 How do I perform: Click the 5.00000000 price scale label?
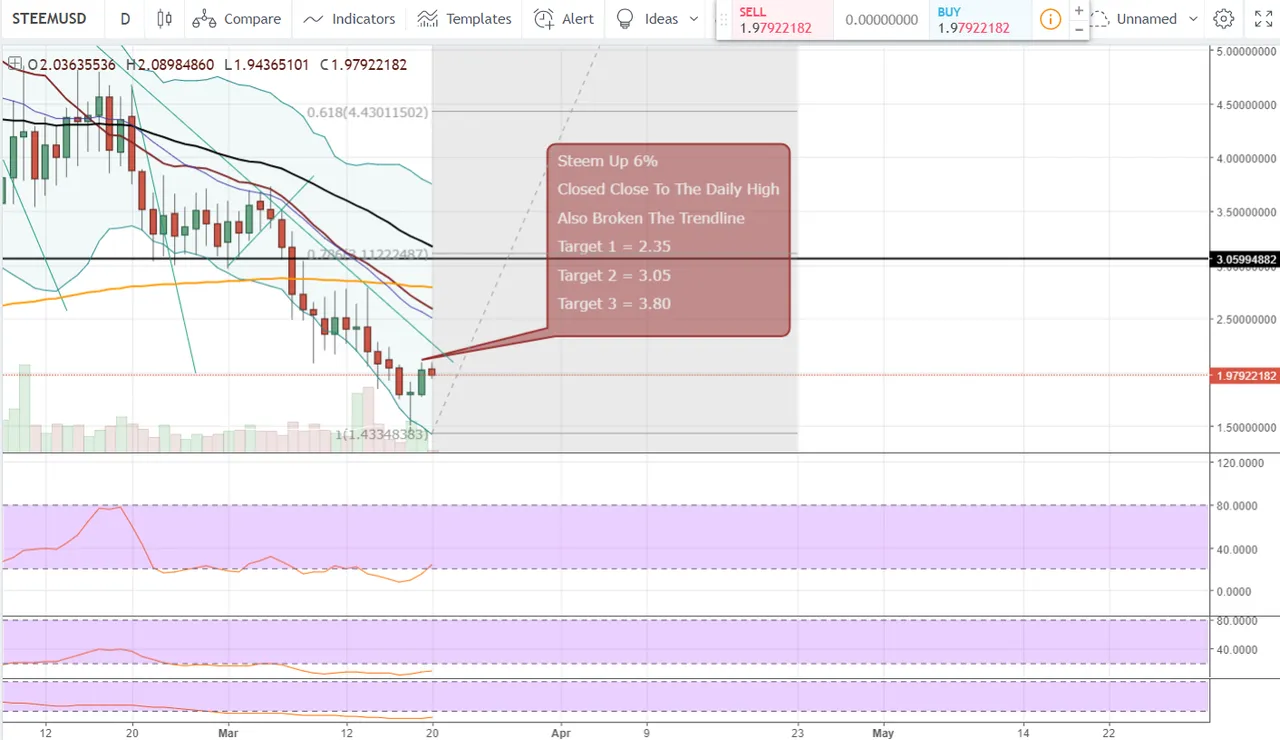click(x=1245, y=50)
